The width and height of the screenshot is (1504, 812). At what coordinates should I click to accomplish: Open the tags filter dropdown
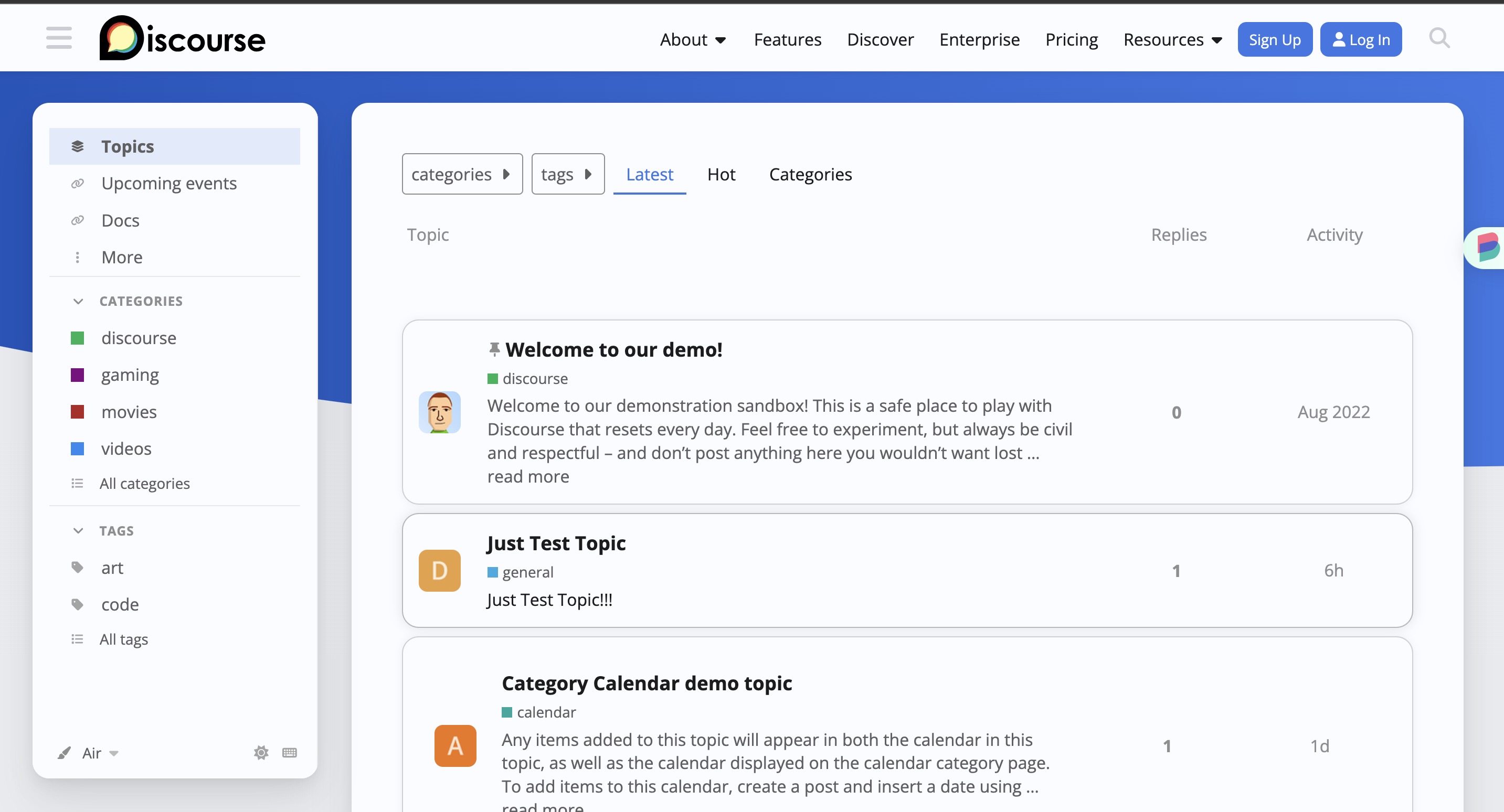pyautogui.click(x=567, y=174)
